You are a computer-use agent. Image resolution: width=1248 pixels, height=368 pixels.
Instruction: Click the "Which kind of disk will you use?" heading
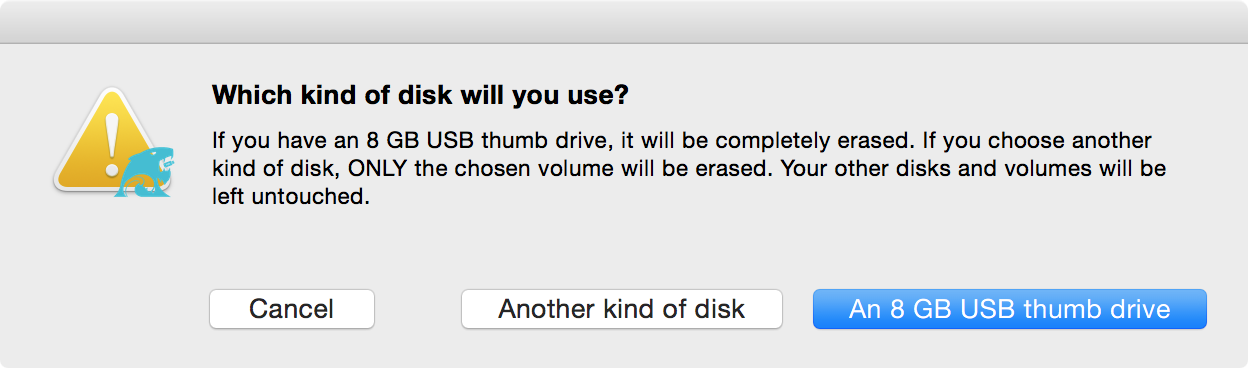(x=421, y=96)
